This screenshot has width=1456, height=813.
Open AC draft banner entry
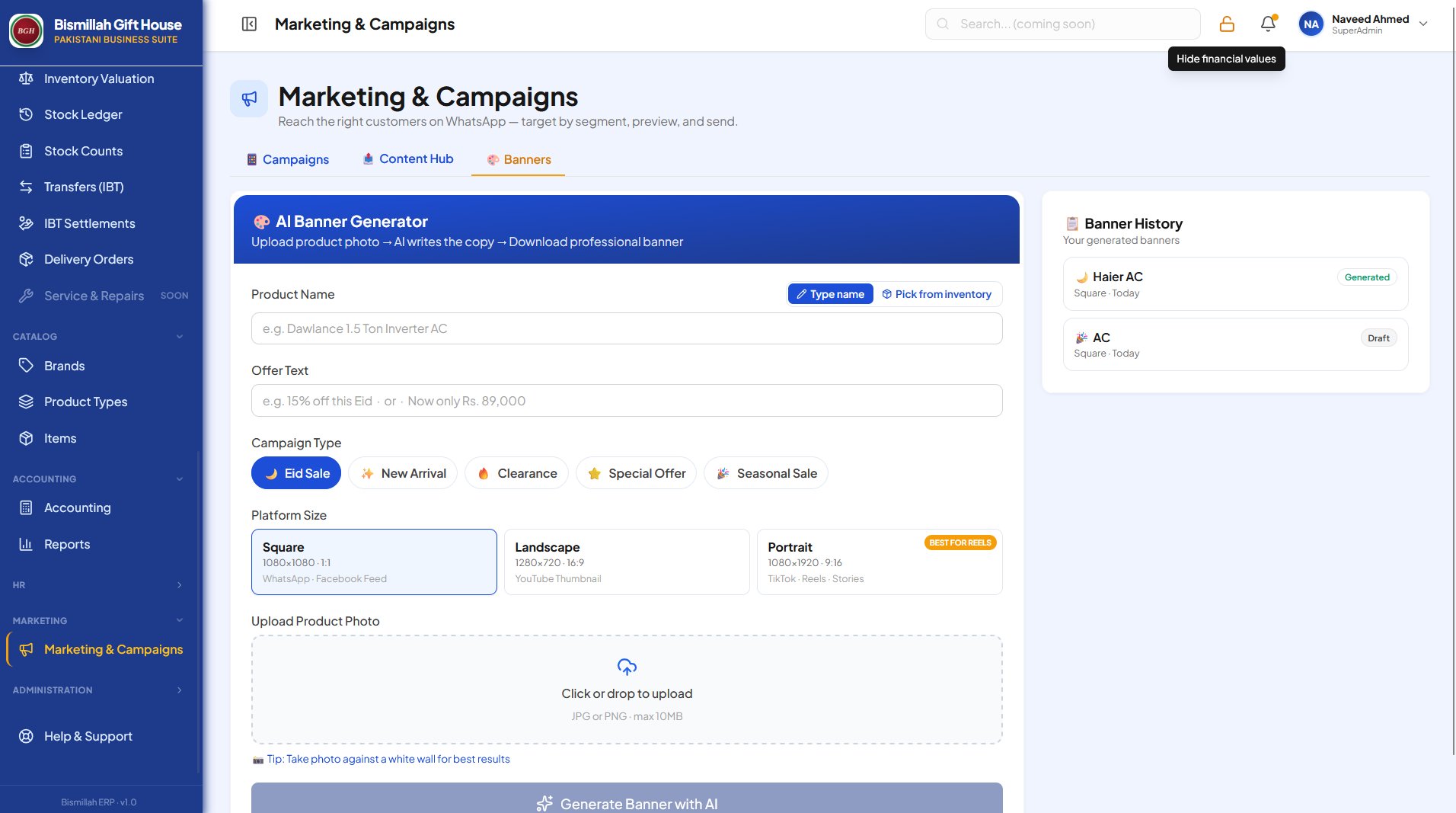1235,344
